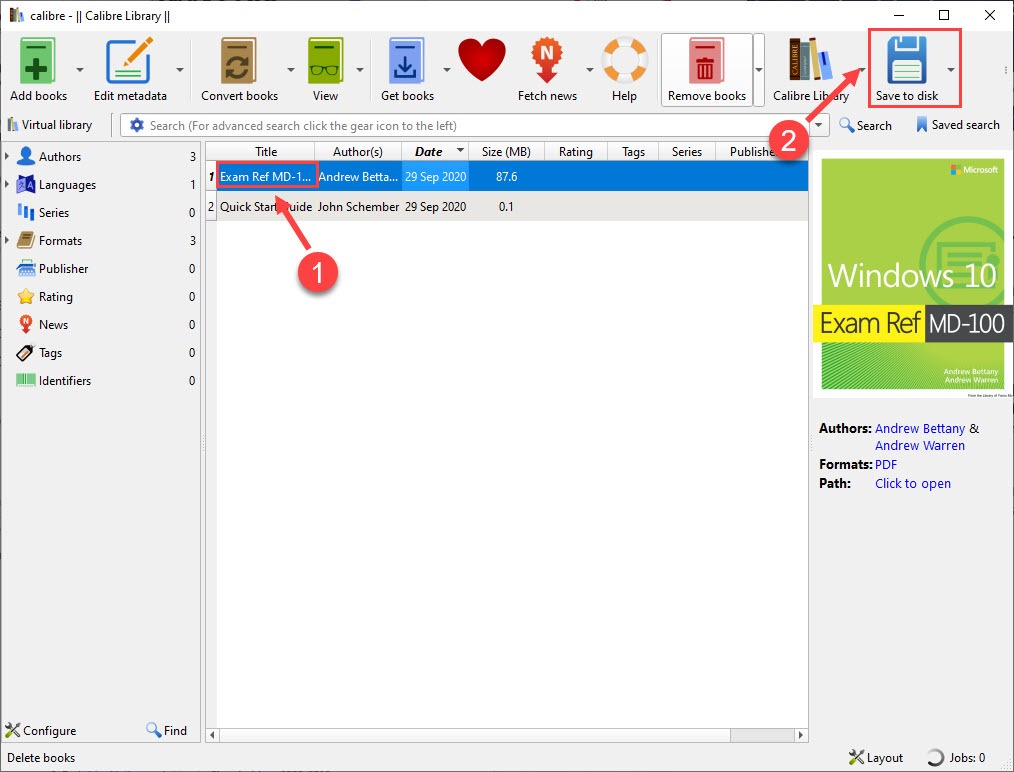Expand the Formats tree node
The width and height of the screenshot is (1014, 772).
[6, 240]
